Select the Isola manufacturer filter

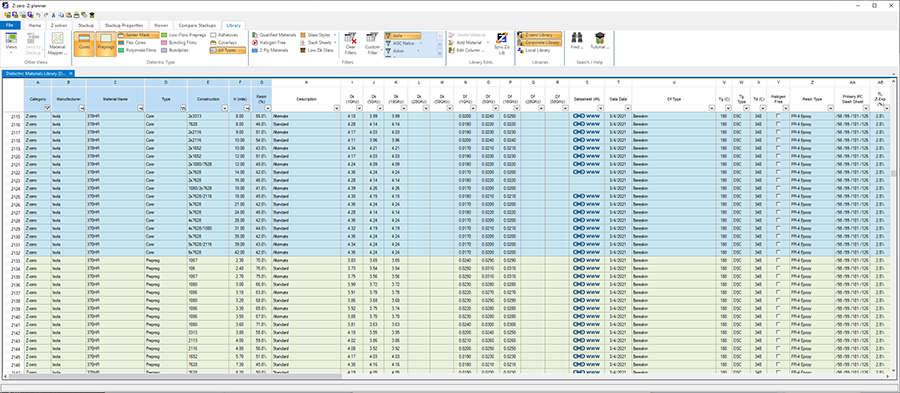[x=402, y=36]
